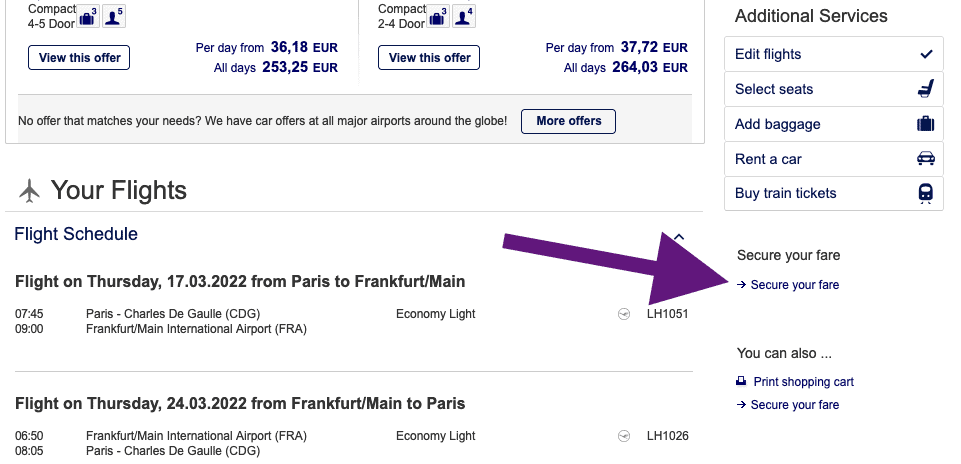Click the train icon beside Buy train tickets
The image size is (961, 464).
[x=925, y=193]
